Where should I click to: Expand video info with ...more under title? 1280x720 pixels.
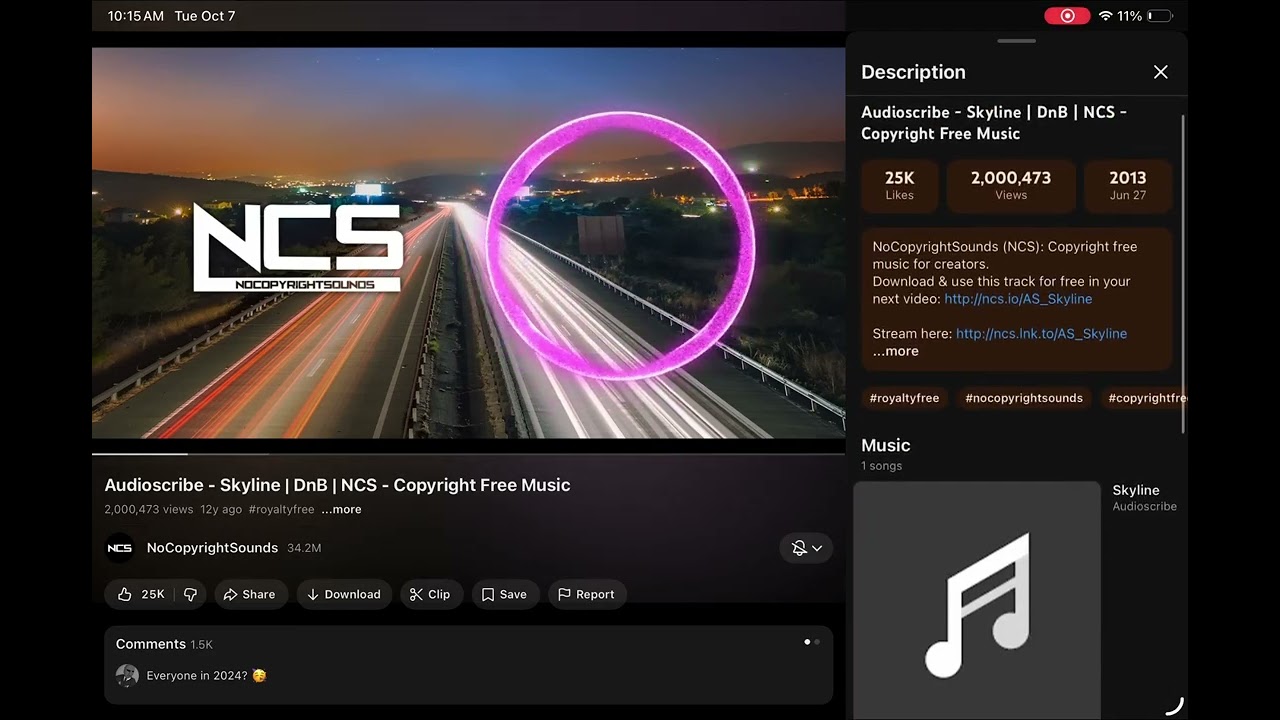point(341,510)
